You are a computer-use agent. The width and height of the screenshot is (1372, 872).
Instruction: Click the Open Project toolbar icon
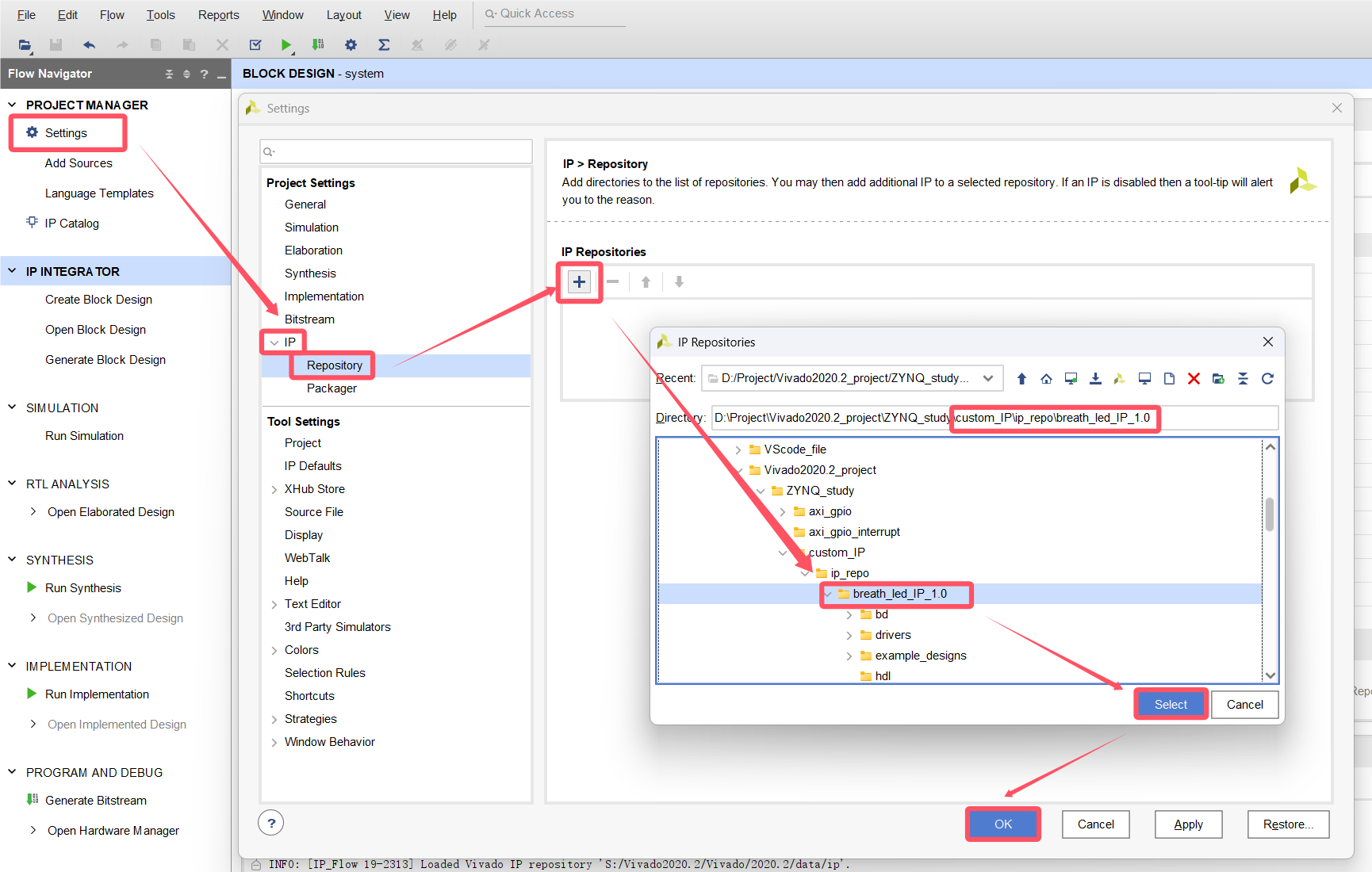[25, 45]
